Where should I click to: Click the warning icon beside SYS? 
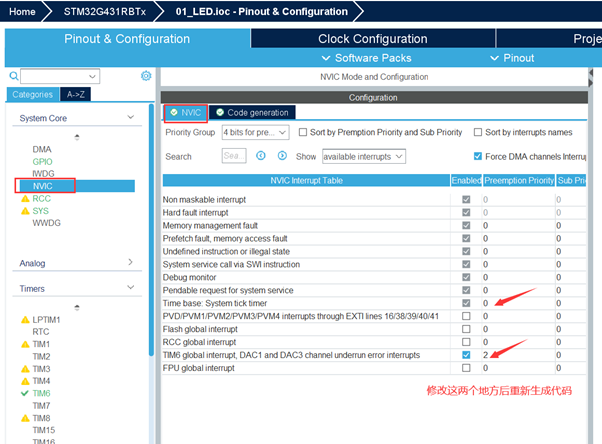tap(25, 211)
